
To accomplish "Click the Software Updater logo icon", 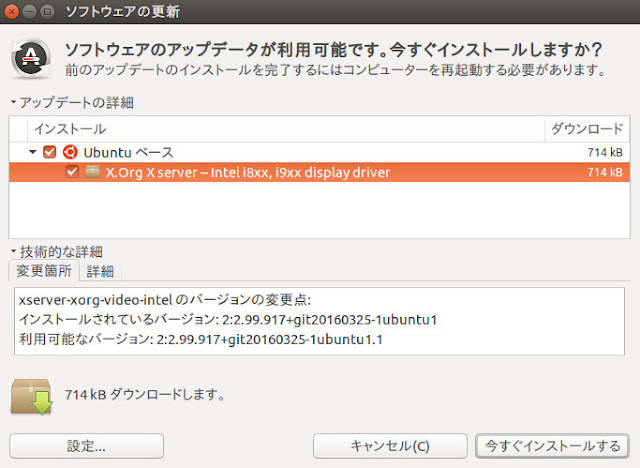I will [31, 59].
